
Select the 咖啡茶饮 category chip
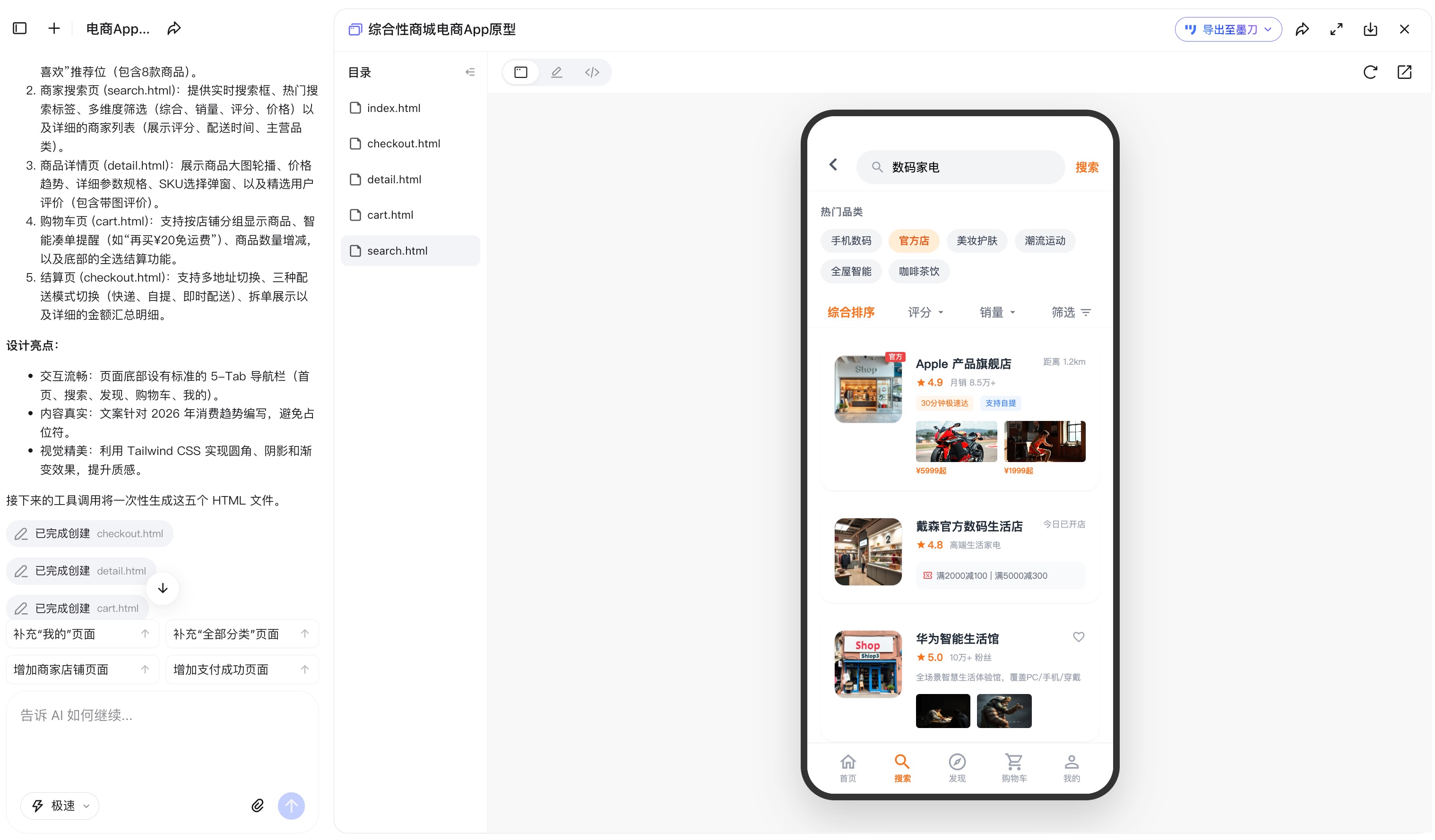(x=919, y=272)
